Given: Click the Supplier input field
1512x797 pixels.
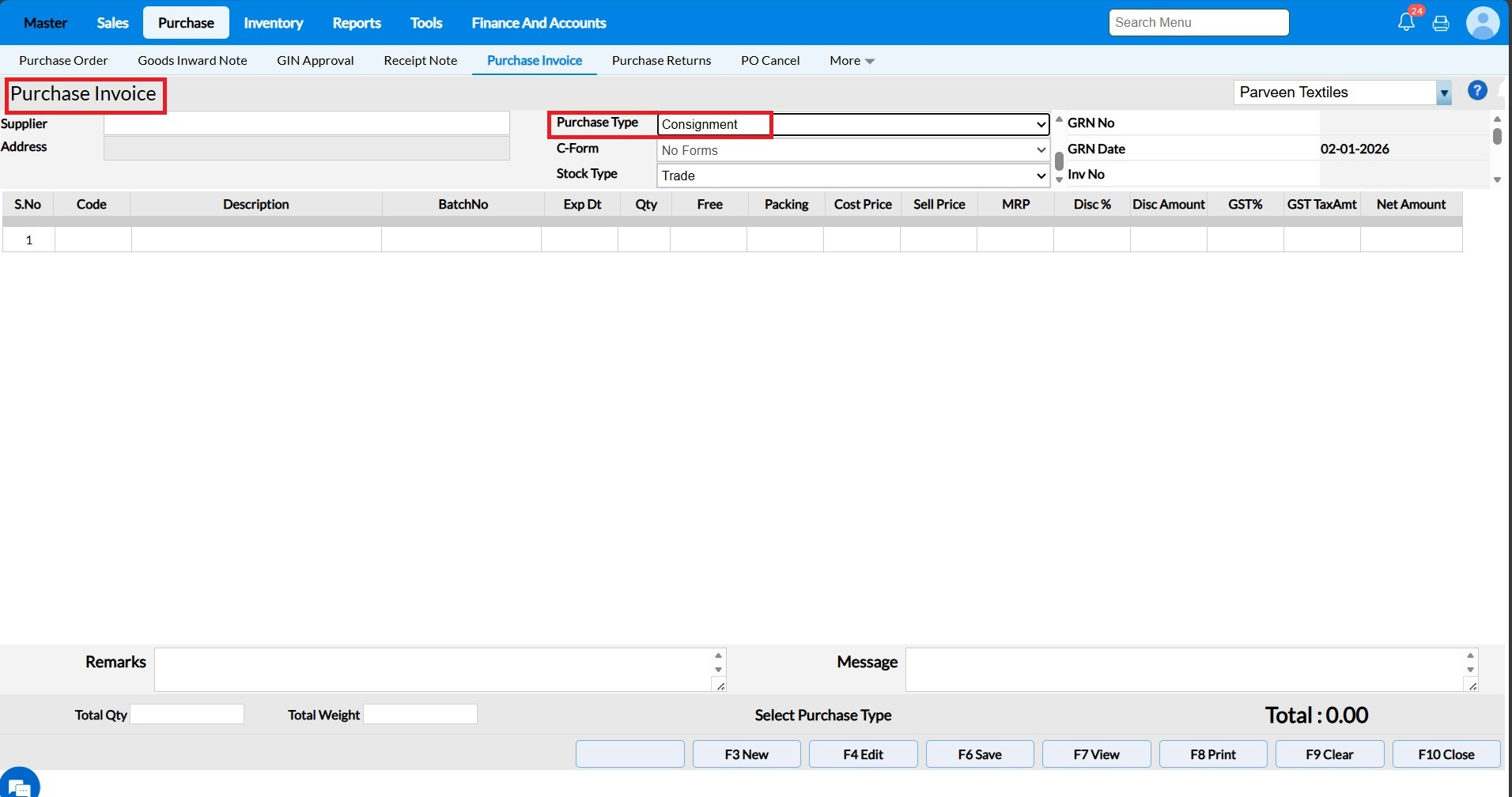Looking at the screenshot, I should click(306, 123).
